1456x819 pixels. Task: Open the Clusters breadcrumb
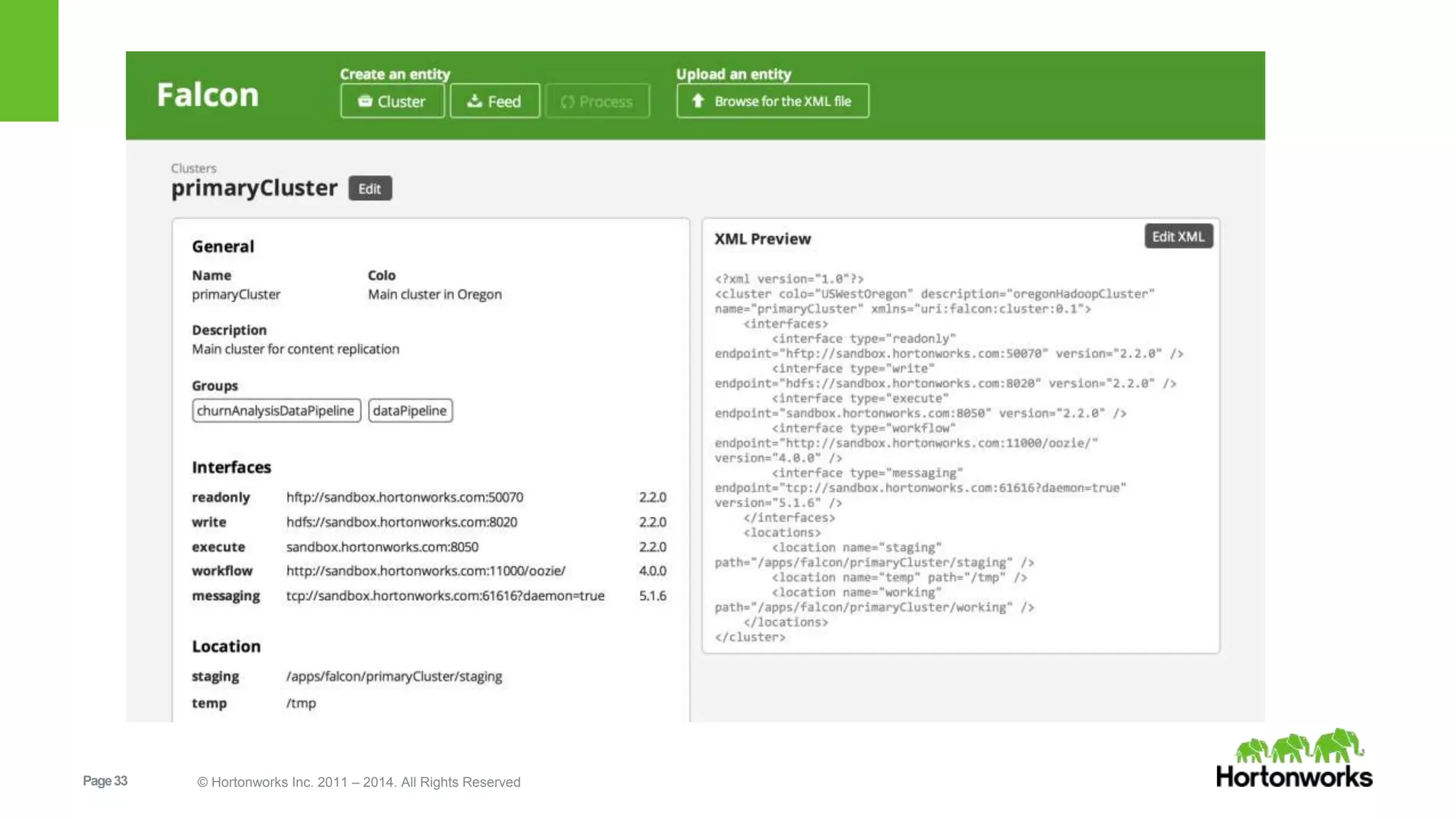coord(193,168)
